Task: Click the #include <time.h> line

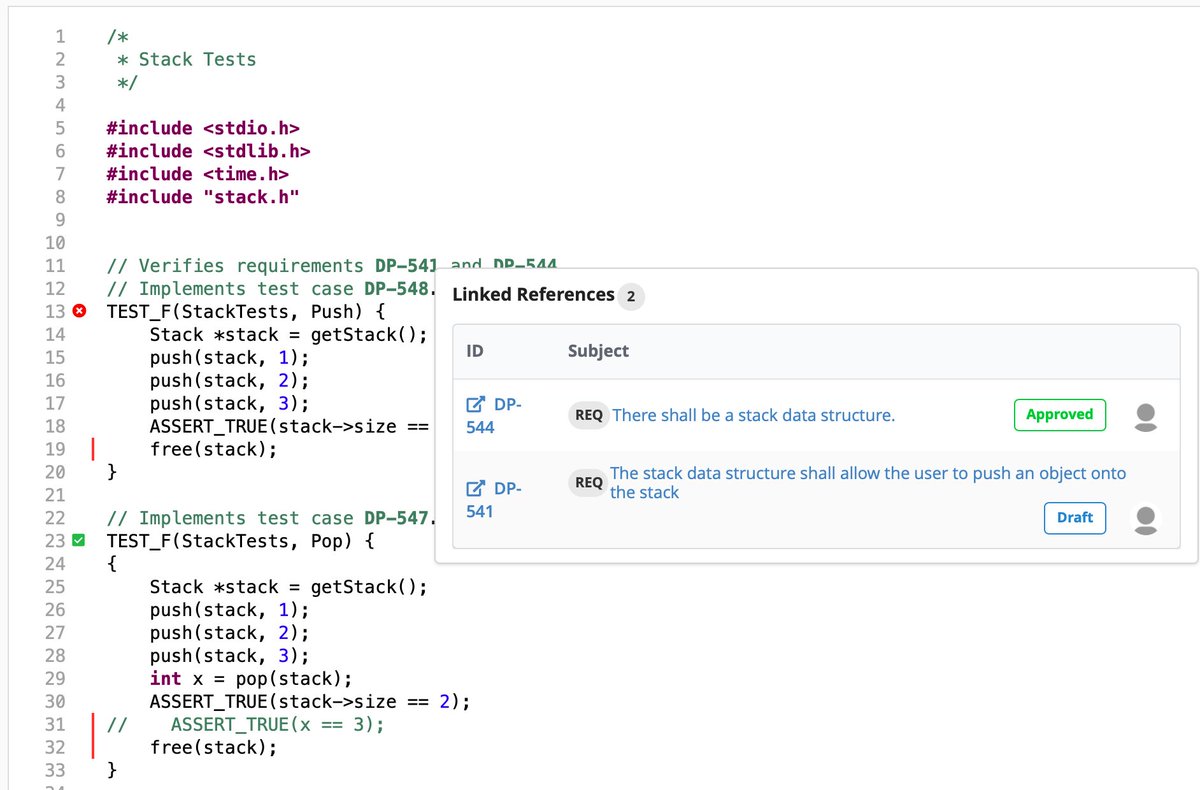Action: click(x=197, y=175)
